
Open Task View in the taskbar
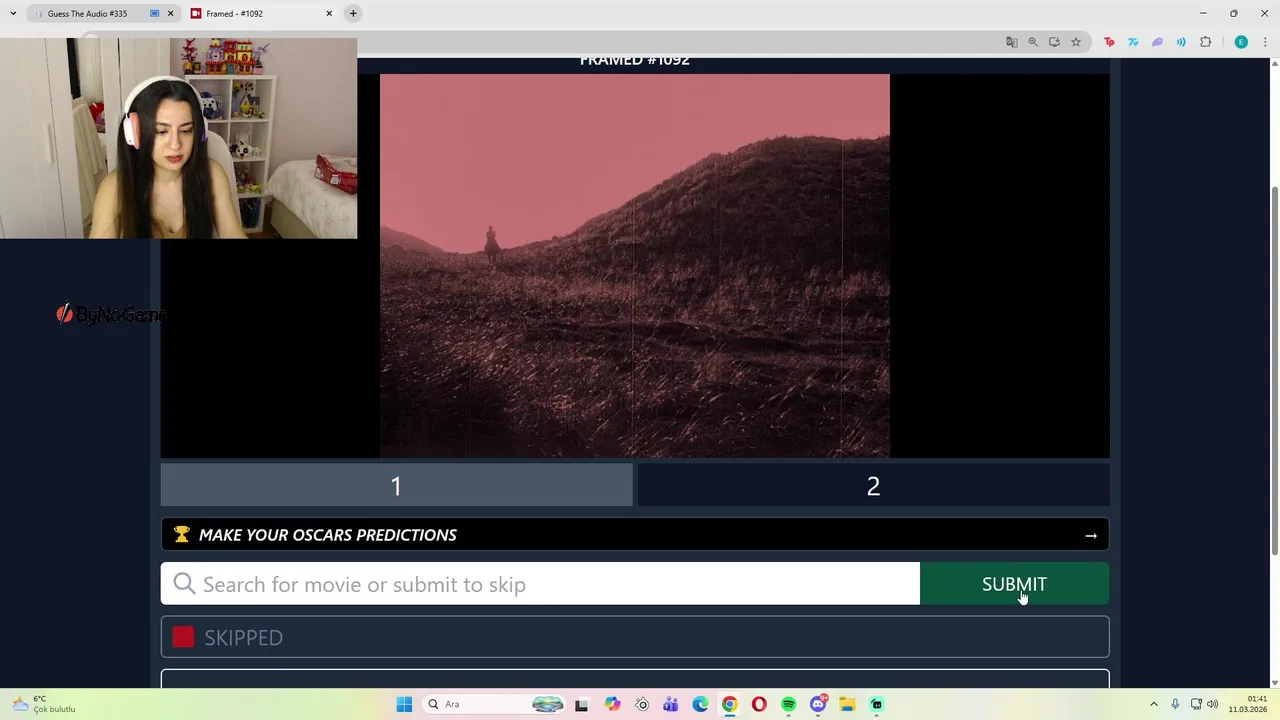coord(581,704)
